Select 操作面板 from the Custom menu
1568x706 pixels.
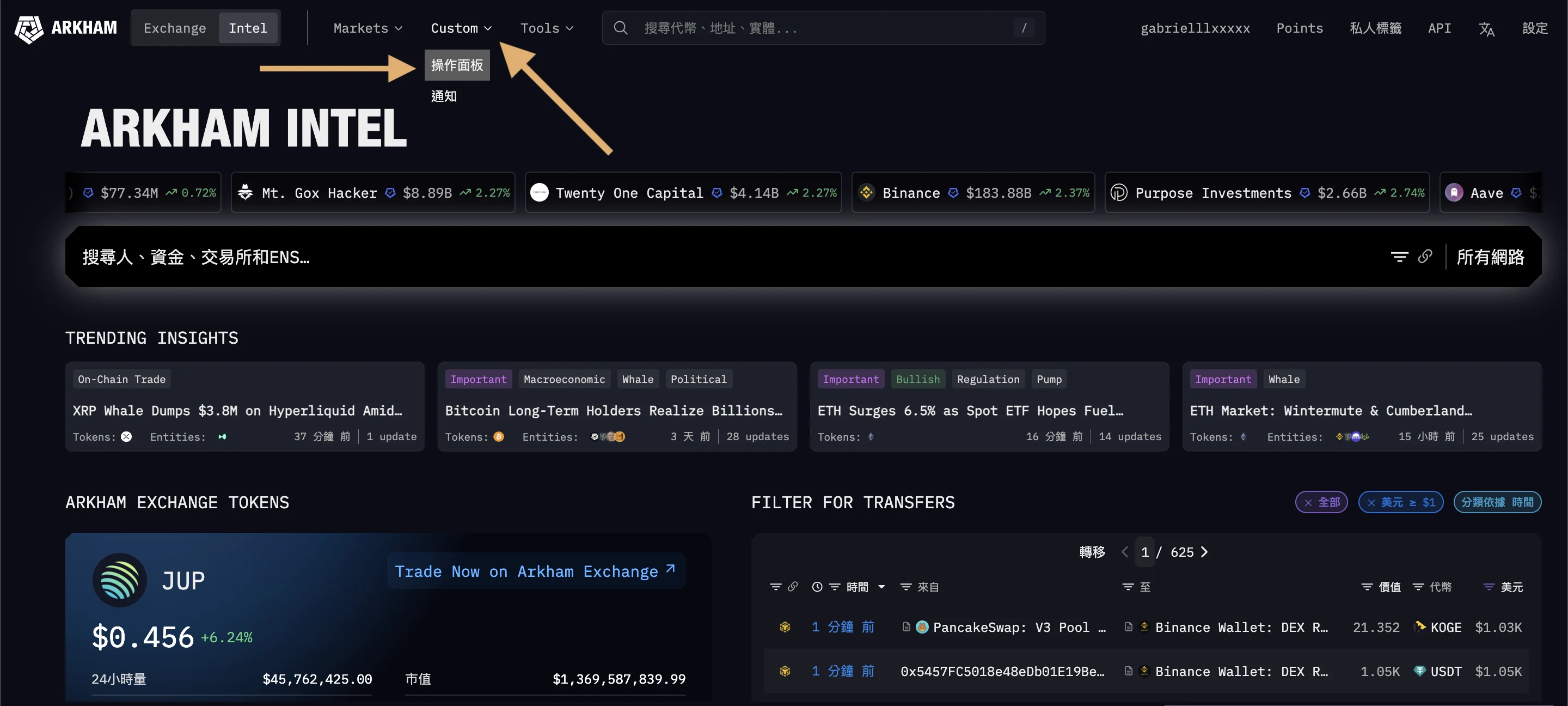(x=457, y=65)
